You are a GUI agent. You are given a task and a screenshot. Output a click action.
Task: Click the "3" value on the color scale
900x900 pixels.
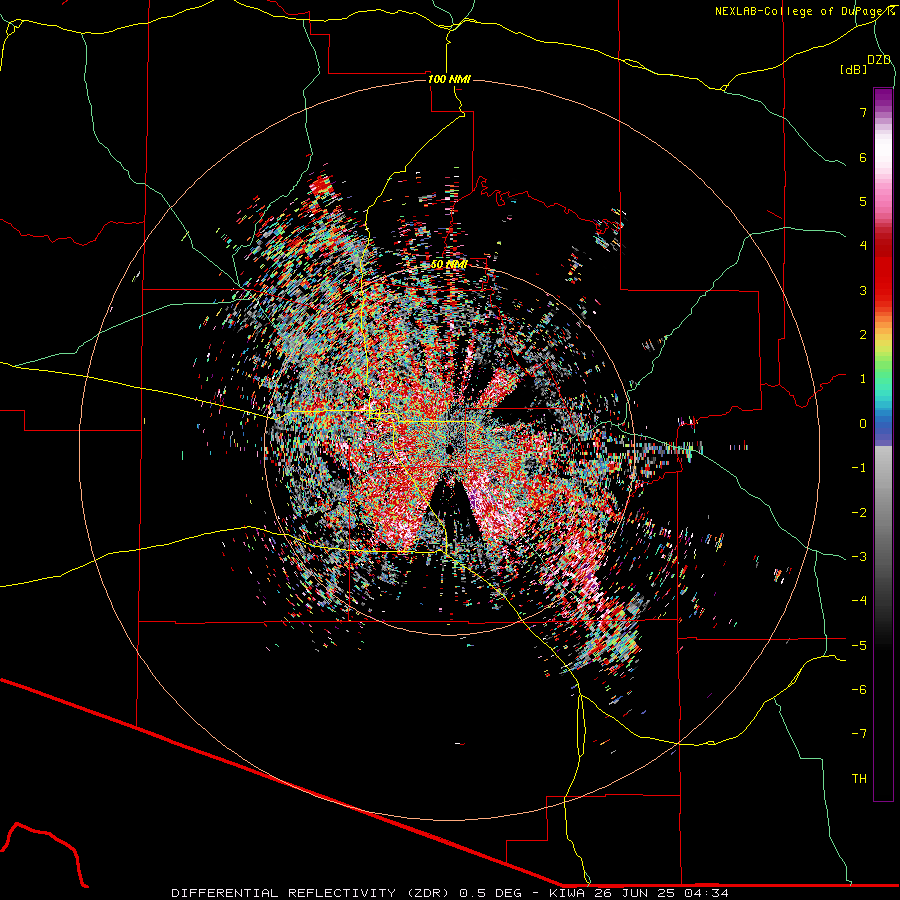click(863, 290)
